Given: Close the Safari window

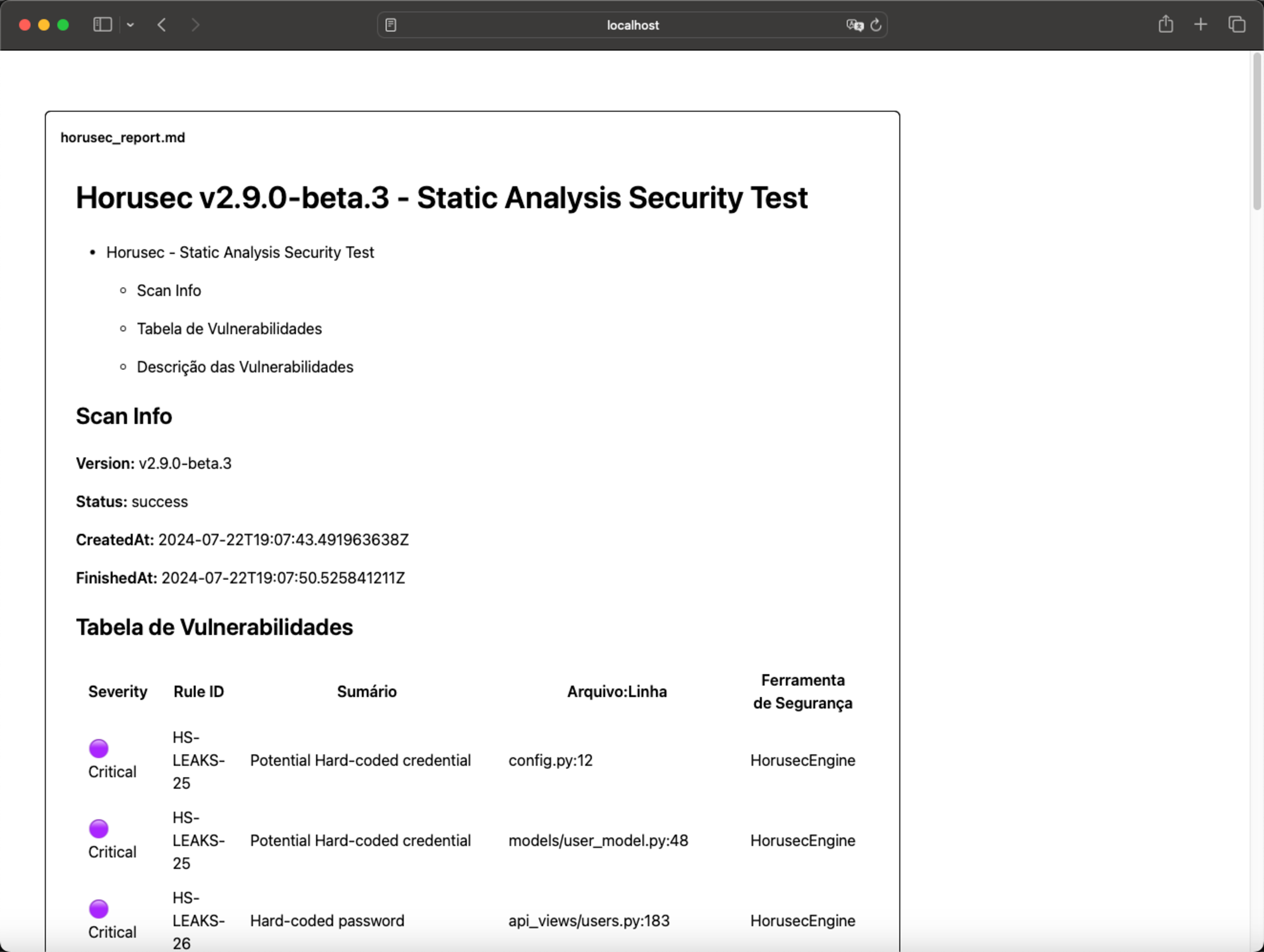Looking at the screenshot, I should click(24, 24).
